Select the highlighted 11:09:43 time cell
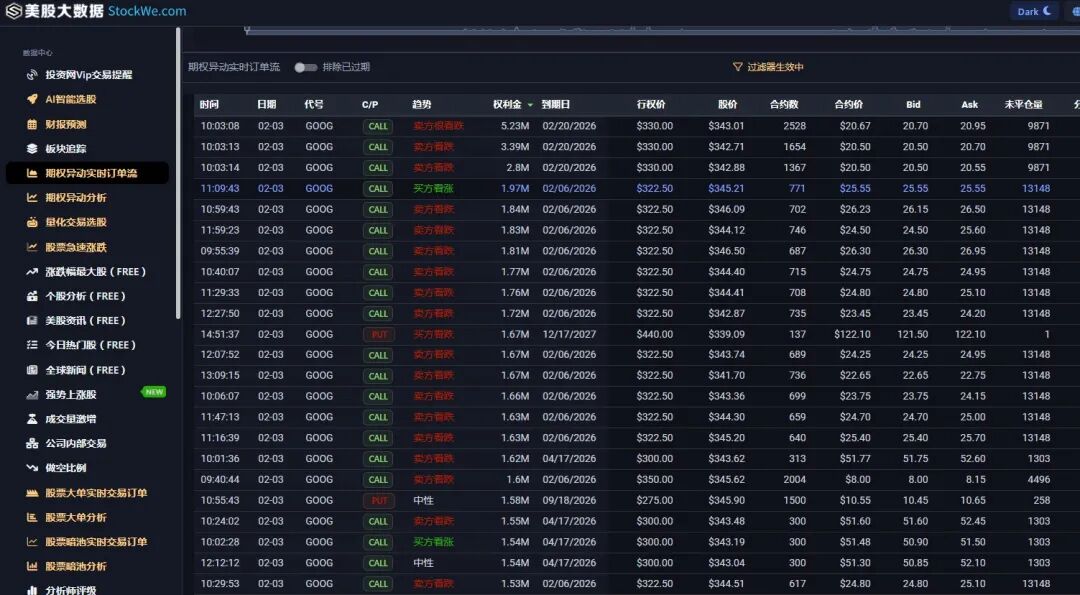 (x=220, y=188)
